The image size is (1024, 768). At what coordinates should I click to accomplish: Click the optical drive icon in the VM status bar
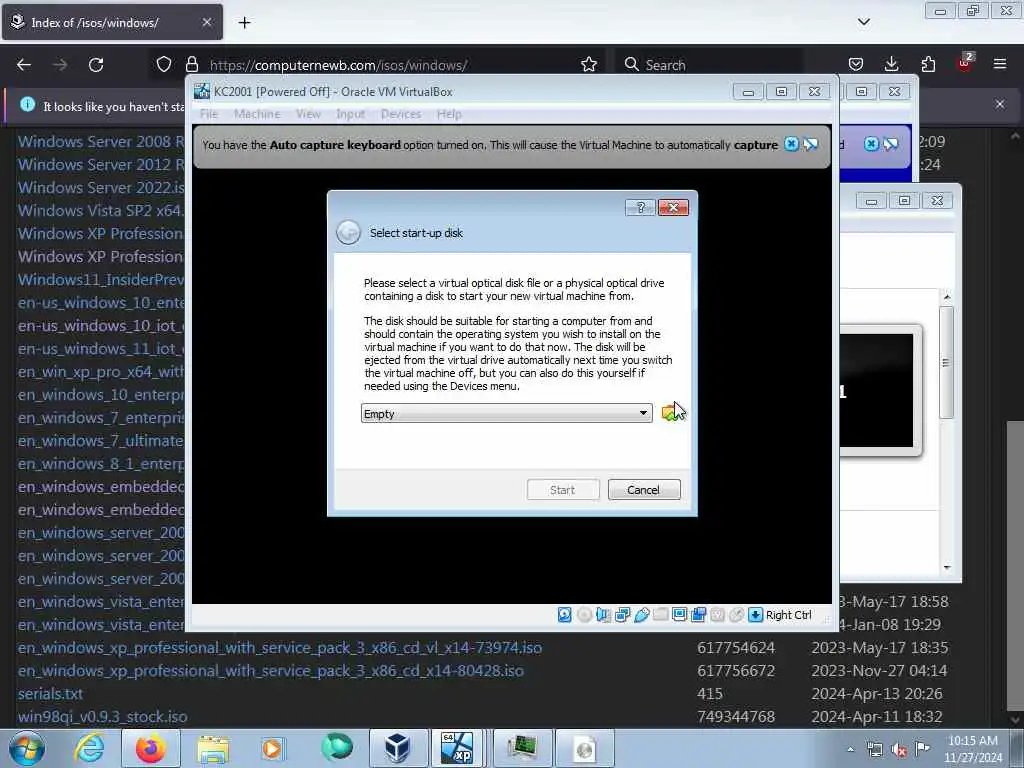pos(584,615)
